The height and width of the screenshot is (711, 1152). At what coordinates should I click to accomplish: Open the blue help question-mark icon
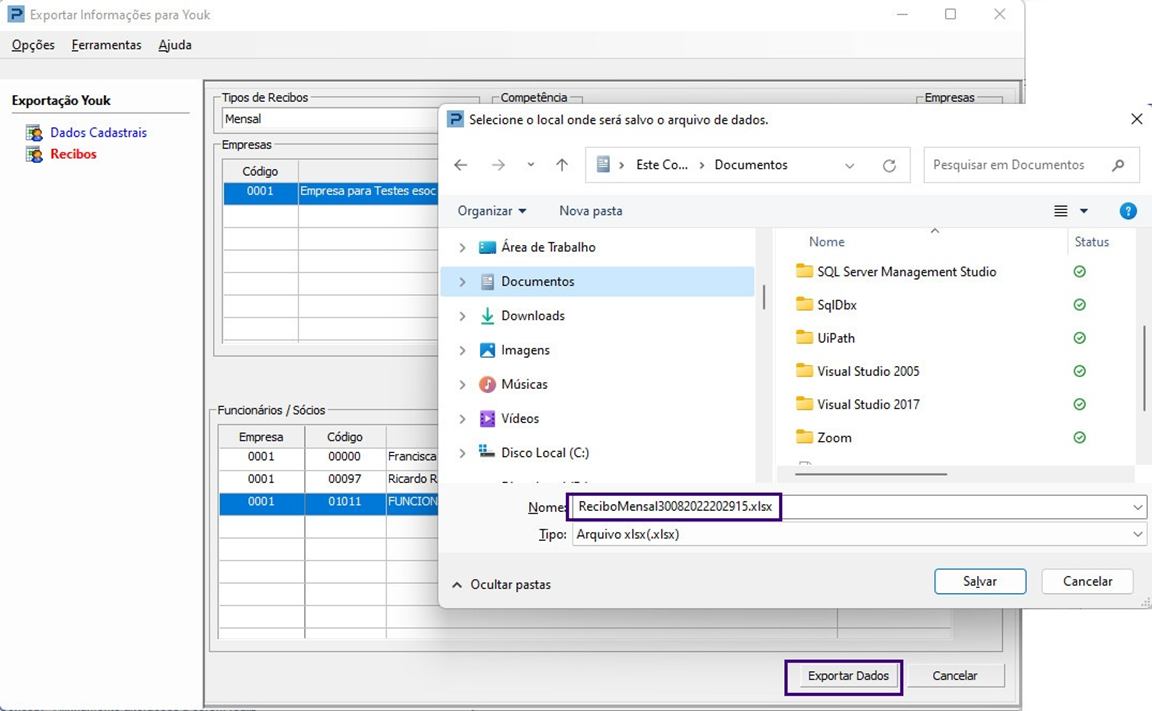1128,211
